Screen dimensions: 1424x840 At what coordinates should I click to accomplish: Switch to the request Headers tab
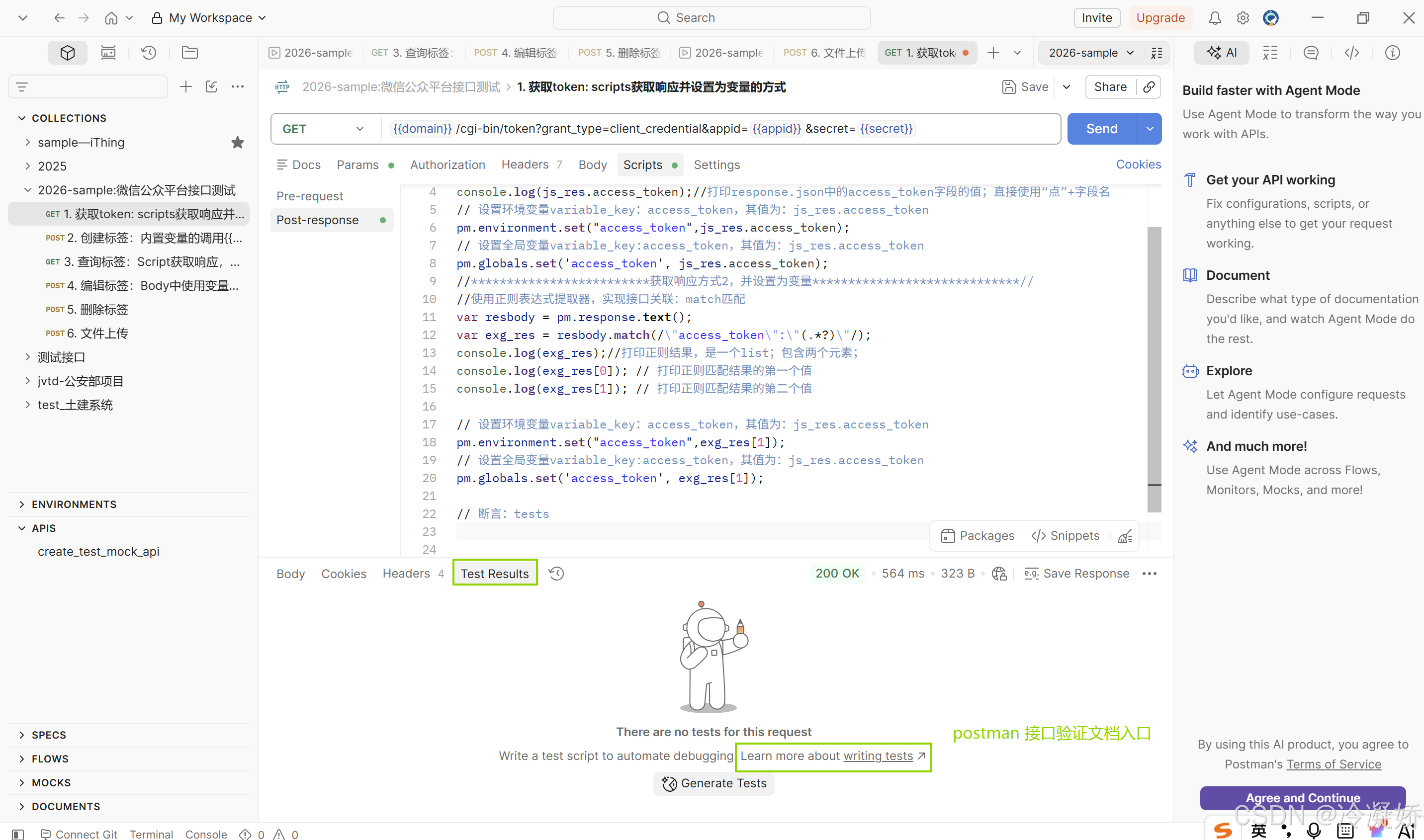(x=532, y=165)
